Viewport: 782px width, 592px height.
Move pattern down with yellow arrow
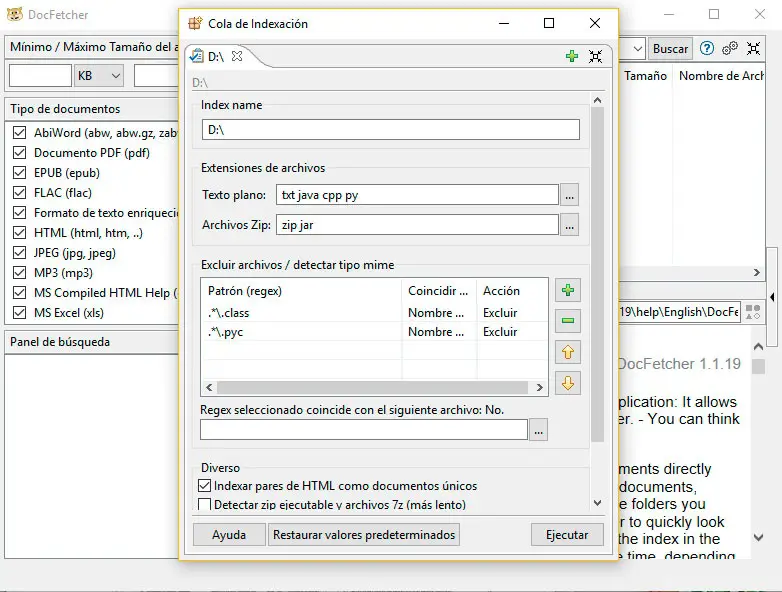click(x=568, y=383)
